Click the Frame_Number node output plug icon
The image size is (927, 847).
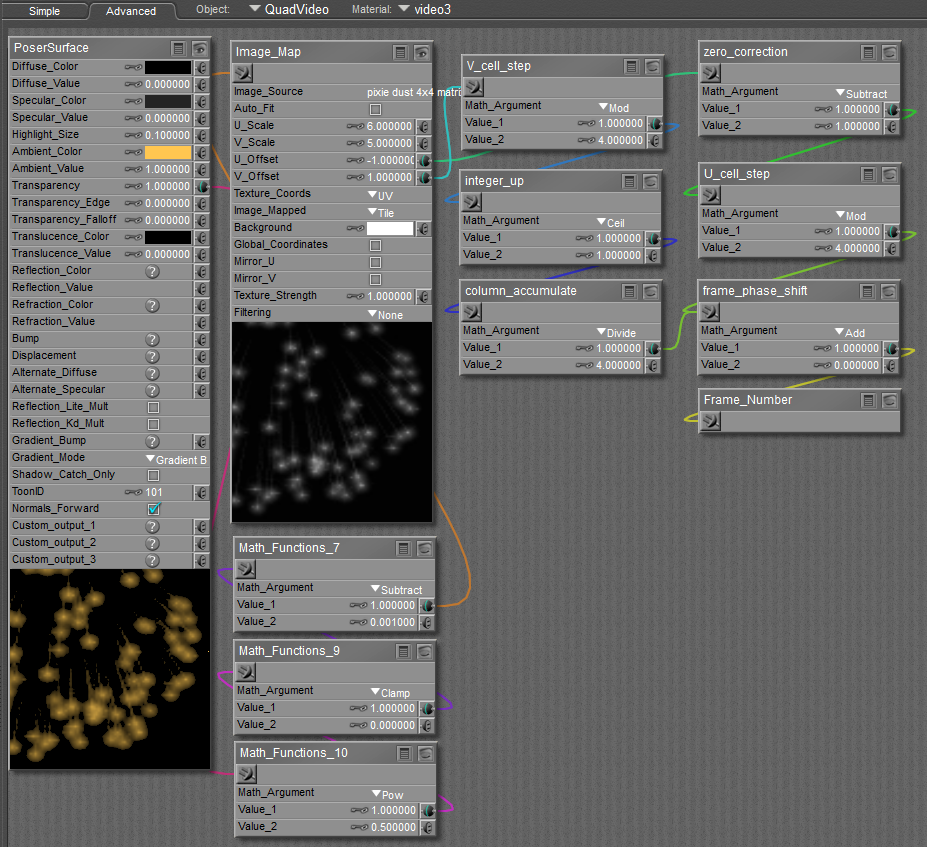coord(711,420)
